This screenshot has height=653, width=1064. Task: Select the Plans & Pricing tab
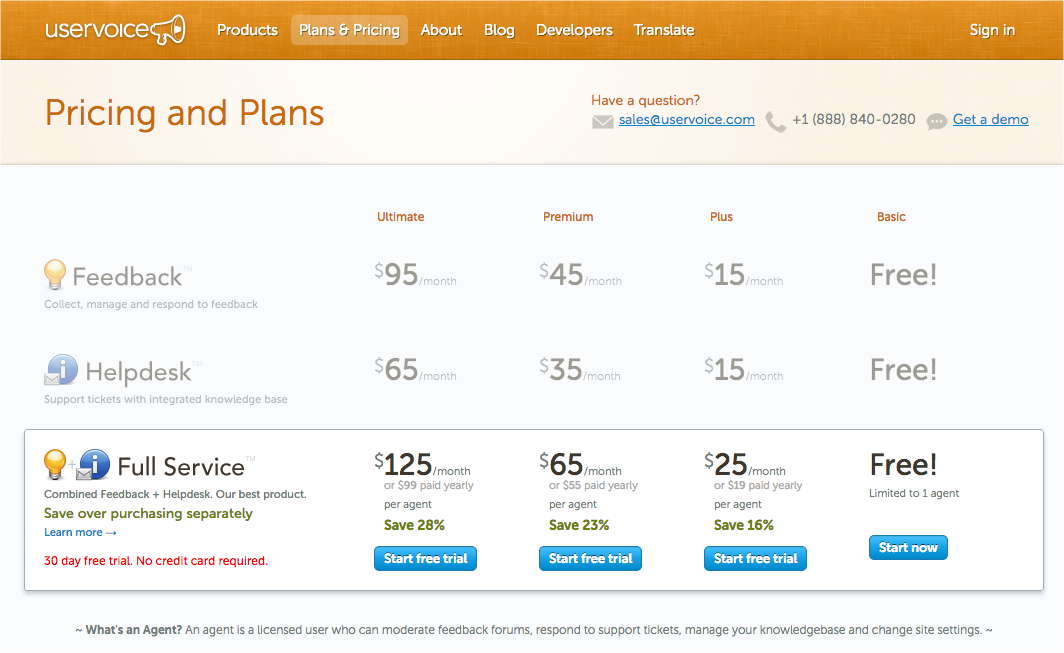[349, 30]
